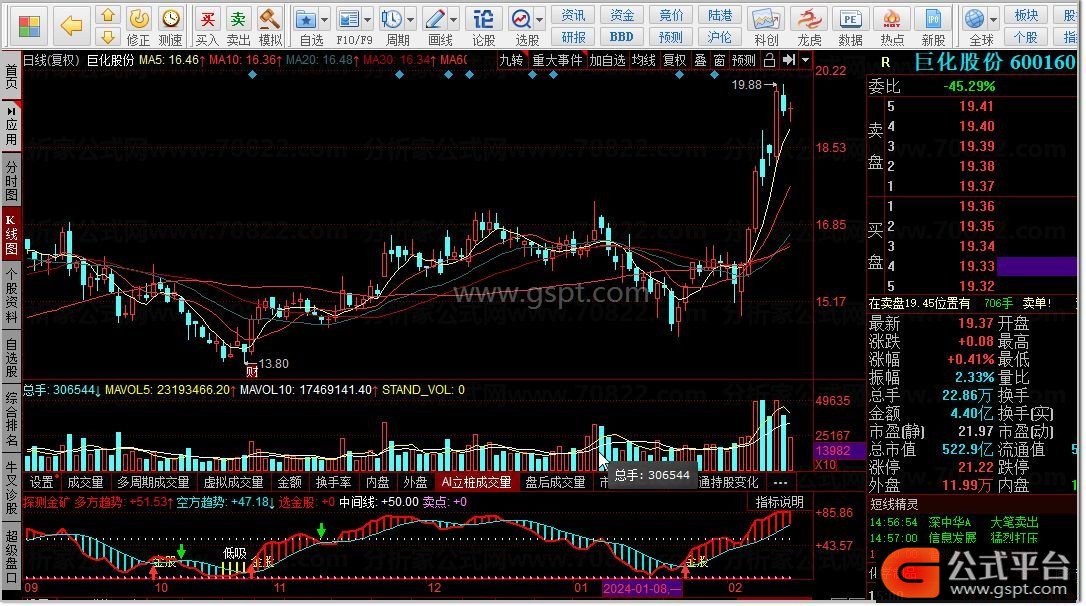1086x606 pixels.
Task: Click the 加自选 add to watchlist button
Action: pos(607,61)
